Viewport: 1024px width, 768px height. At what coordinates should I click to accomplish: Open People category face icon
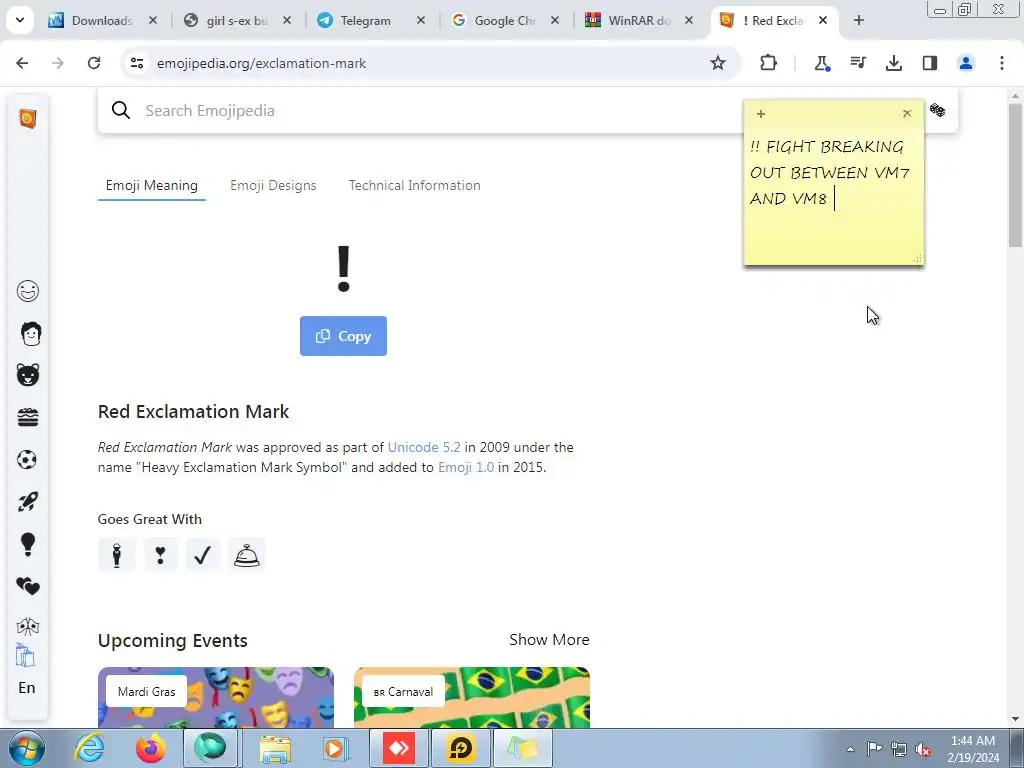tap(31, 333)
